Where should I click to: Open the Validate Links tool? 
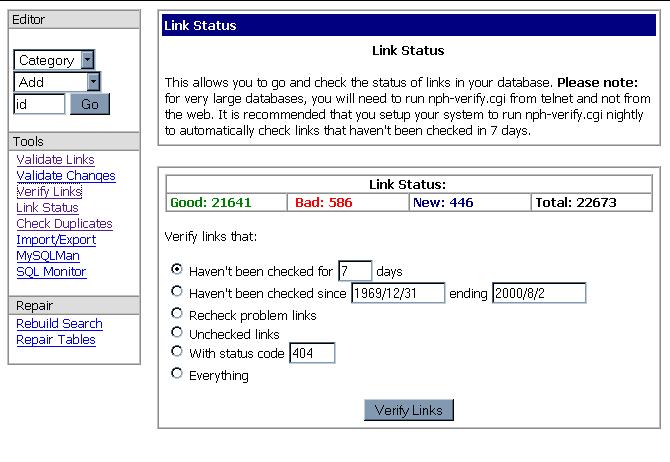point(55,160)
